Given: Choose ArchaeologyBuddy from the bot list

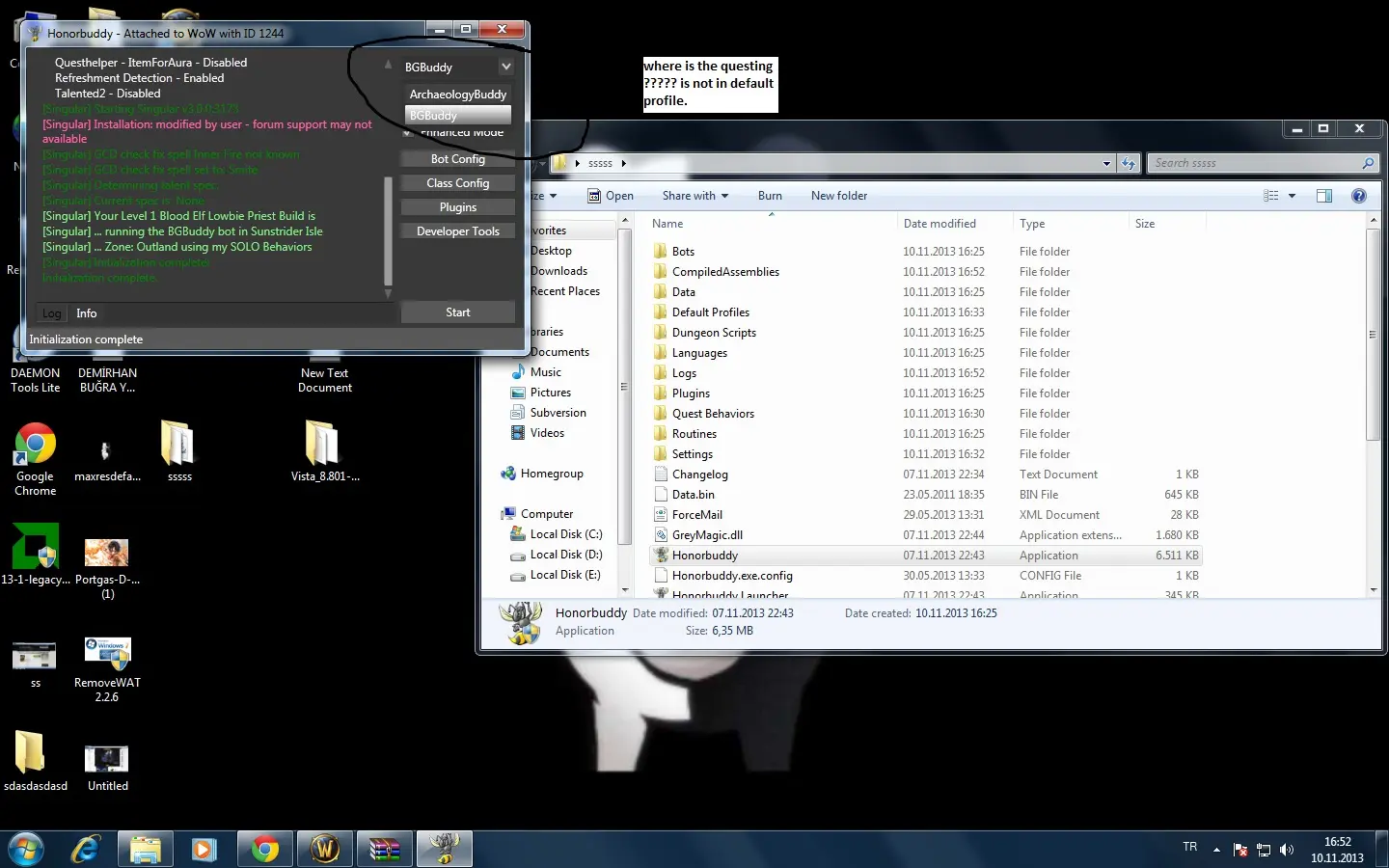Looking at the screenshot, I should (457, 95).
